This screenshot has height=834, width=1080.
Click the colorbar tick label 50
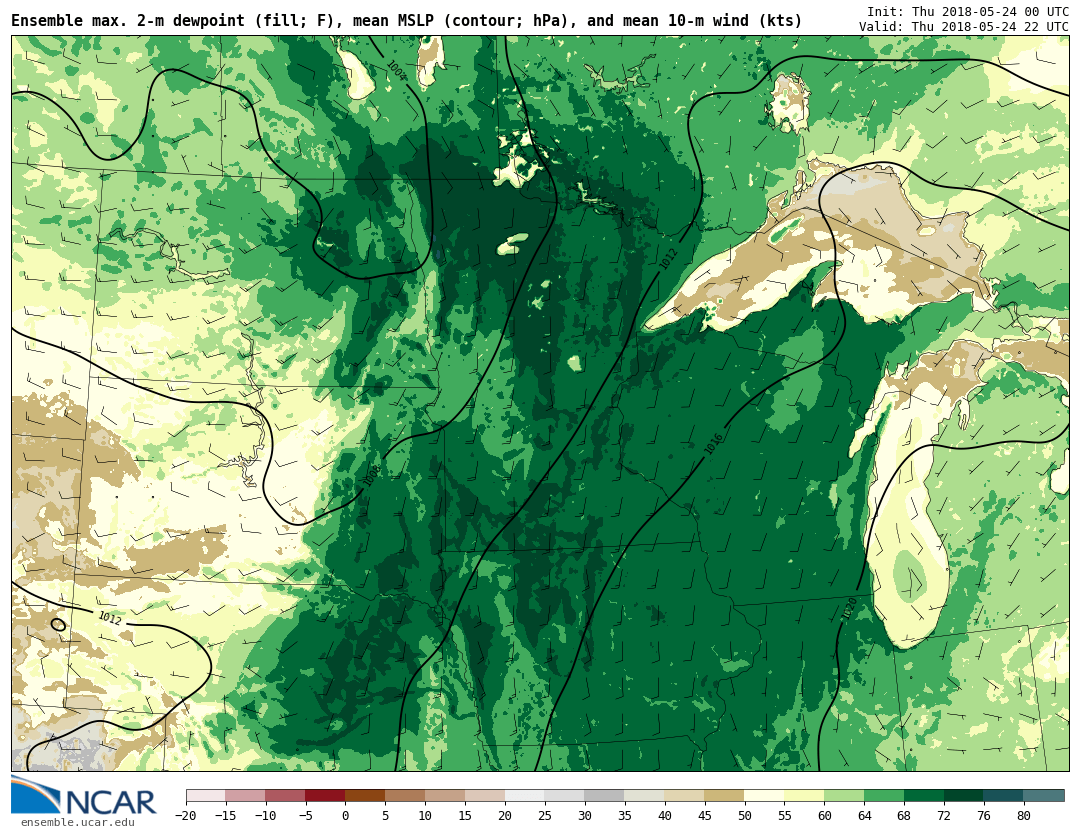point(745,815)
